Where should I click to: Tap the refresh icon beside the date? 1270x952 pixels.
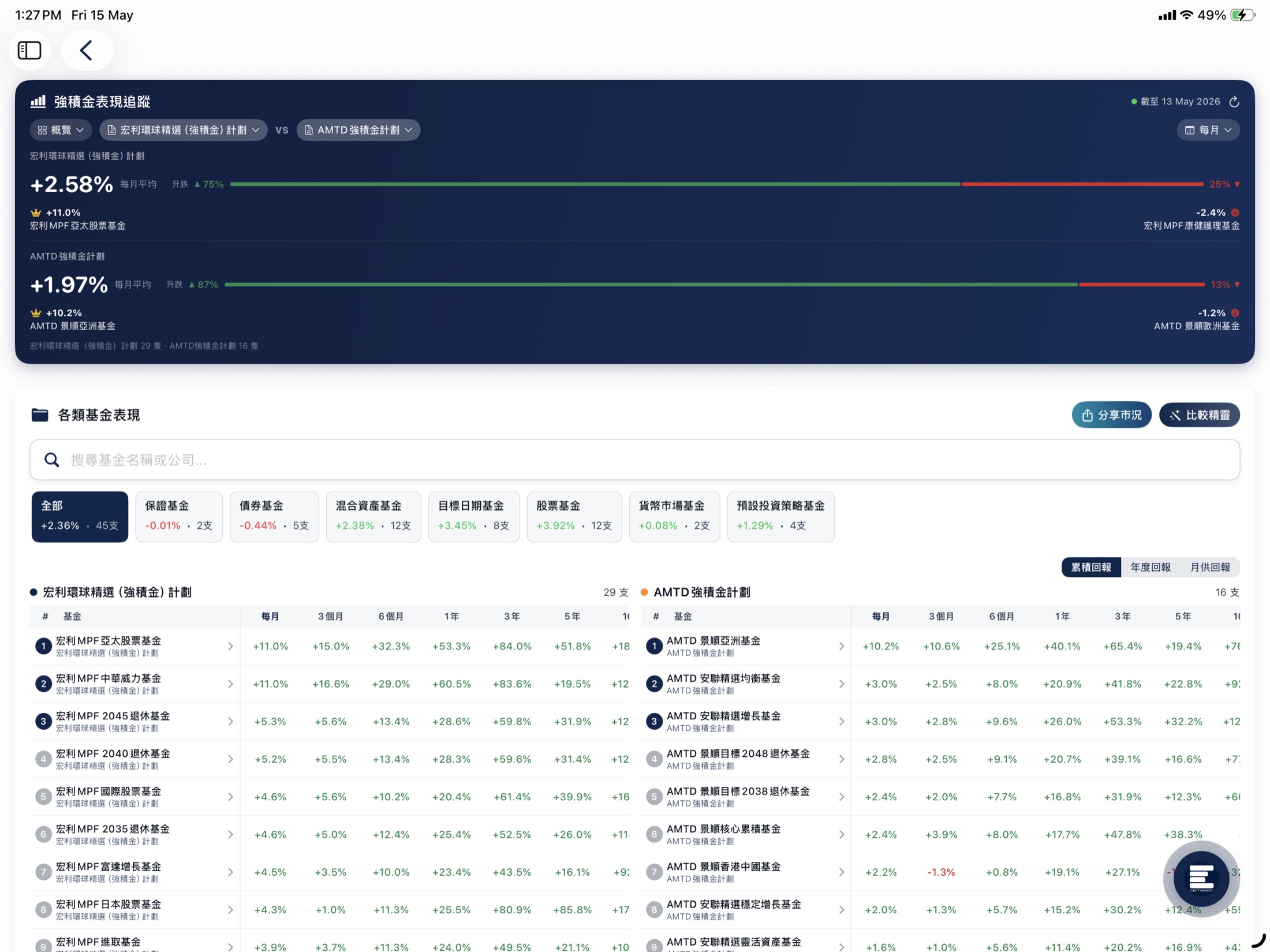[1234, 102]
